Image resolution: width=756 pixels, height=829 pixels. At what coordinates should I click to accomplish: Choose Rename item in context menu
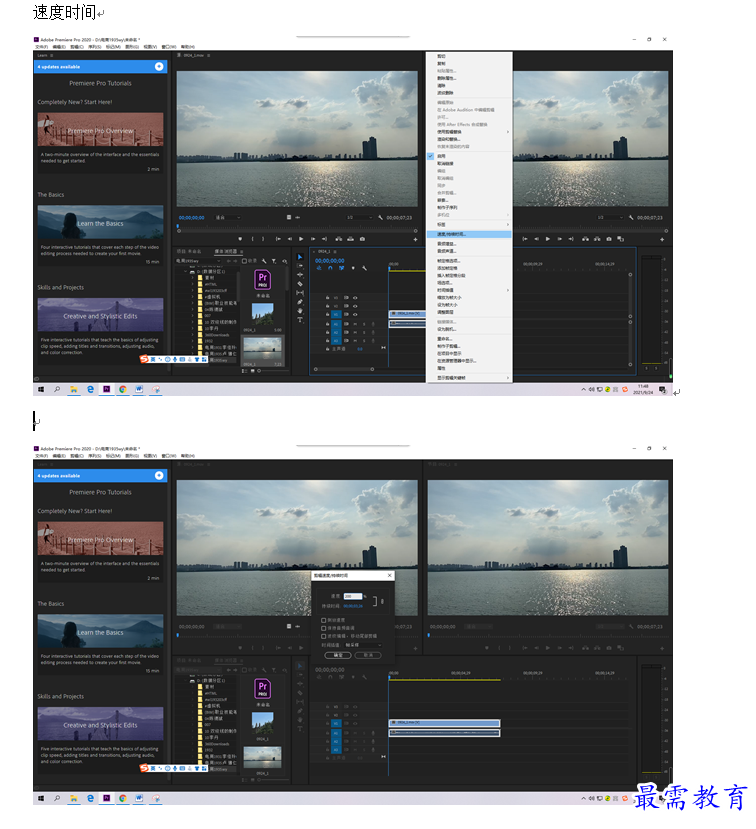(x=469, y=338)
